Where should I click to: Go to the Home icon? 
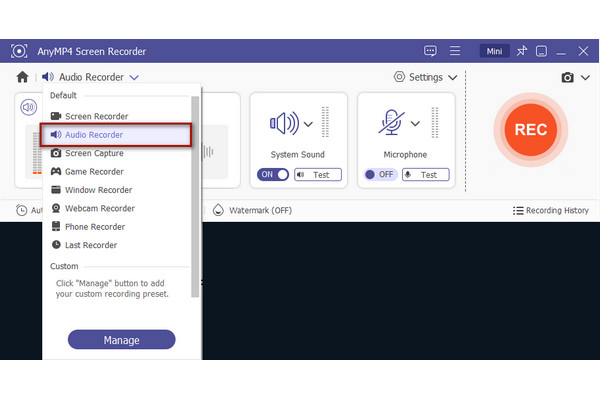(x=23, y=77)
